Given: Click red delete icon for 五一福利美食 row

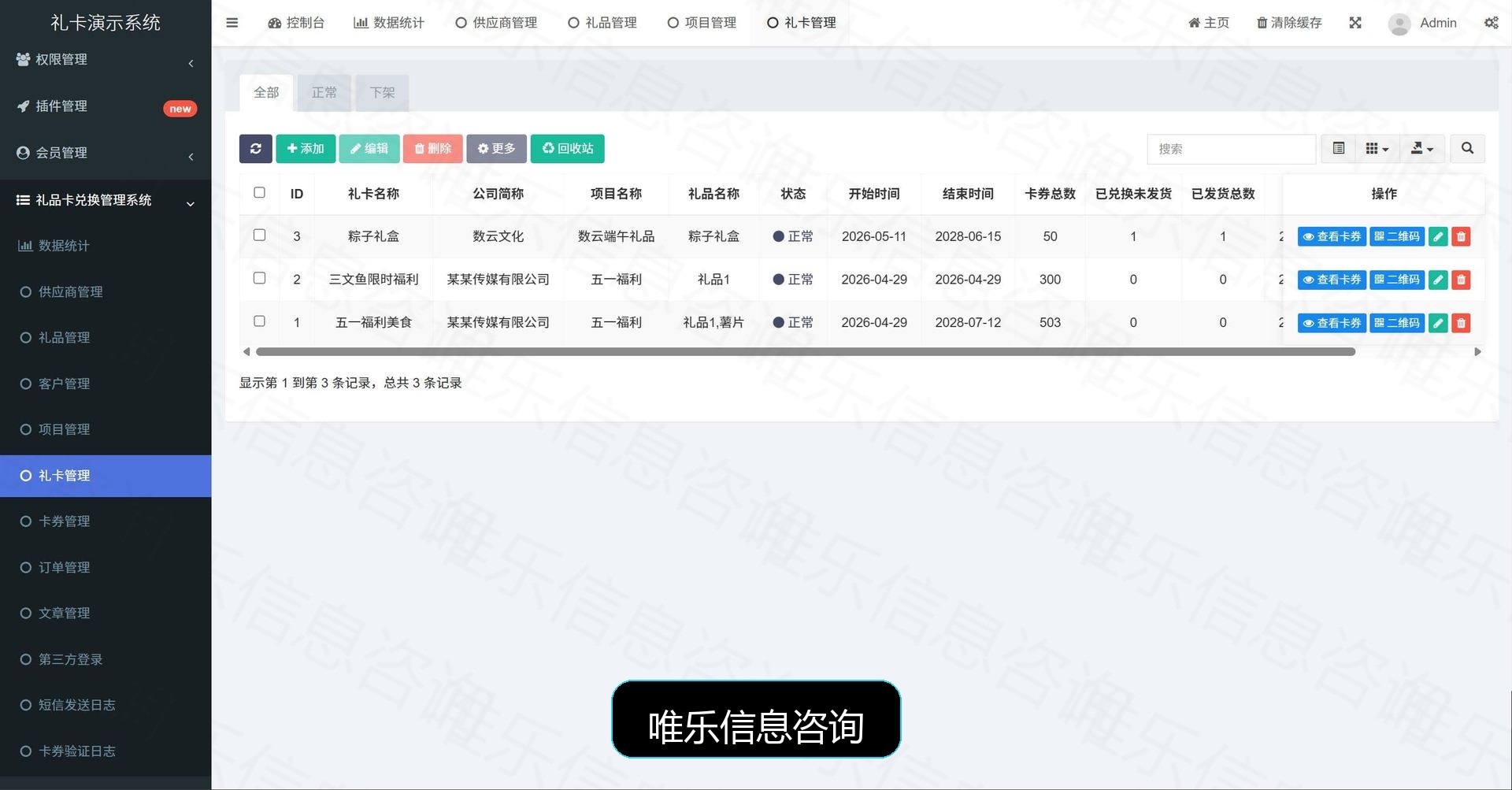Looking at the screenshot, I should 1461,323.
